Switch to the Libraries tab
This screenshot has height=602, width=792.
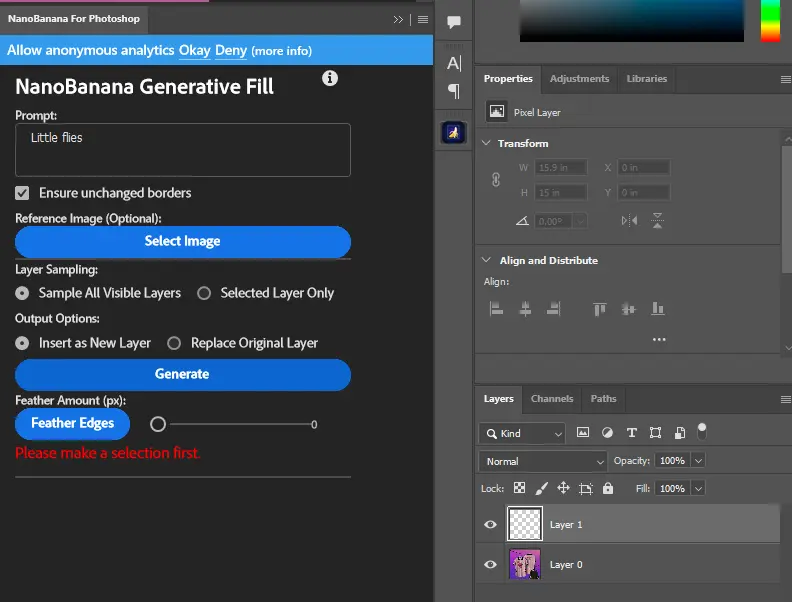click(647, 79)
